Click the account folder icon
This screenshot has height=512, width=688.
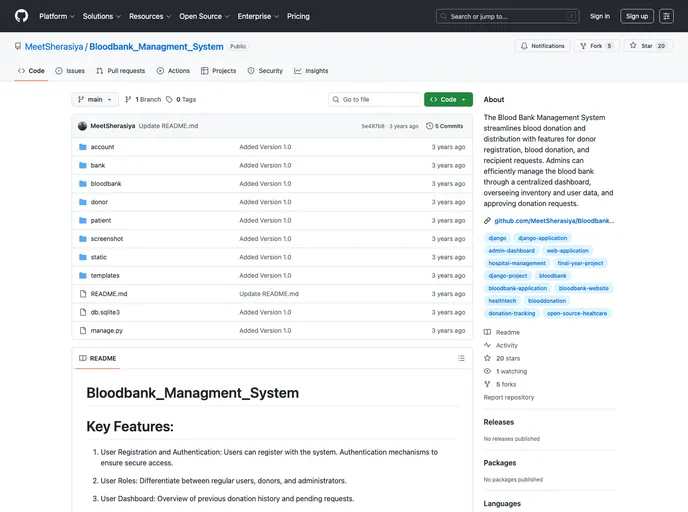coord(82,147)
